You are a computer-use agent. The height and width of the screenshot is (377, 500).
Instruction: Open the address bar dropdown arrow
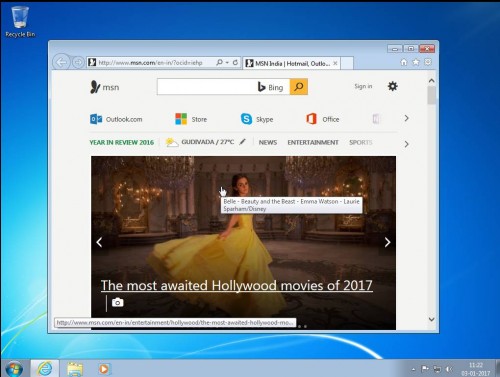227,63
